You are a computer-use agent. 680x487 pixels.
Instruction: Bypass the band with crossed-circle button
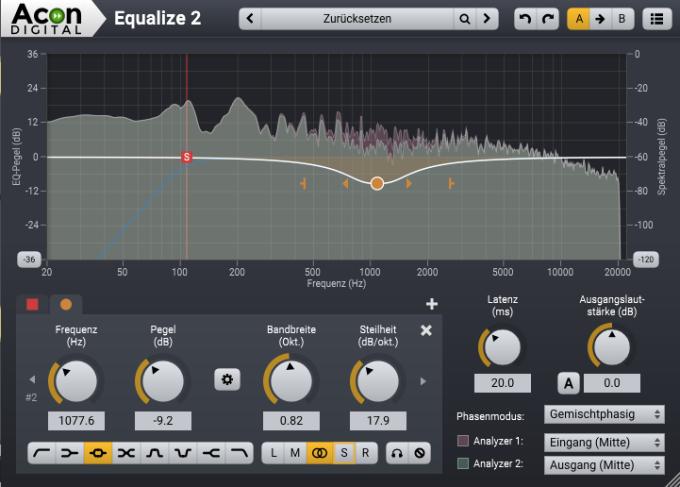(x=419, y=453)
